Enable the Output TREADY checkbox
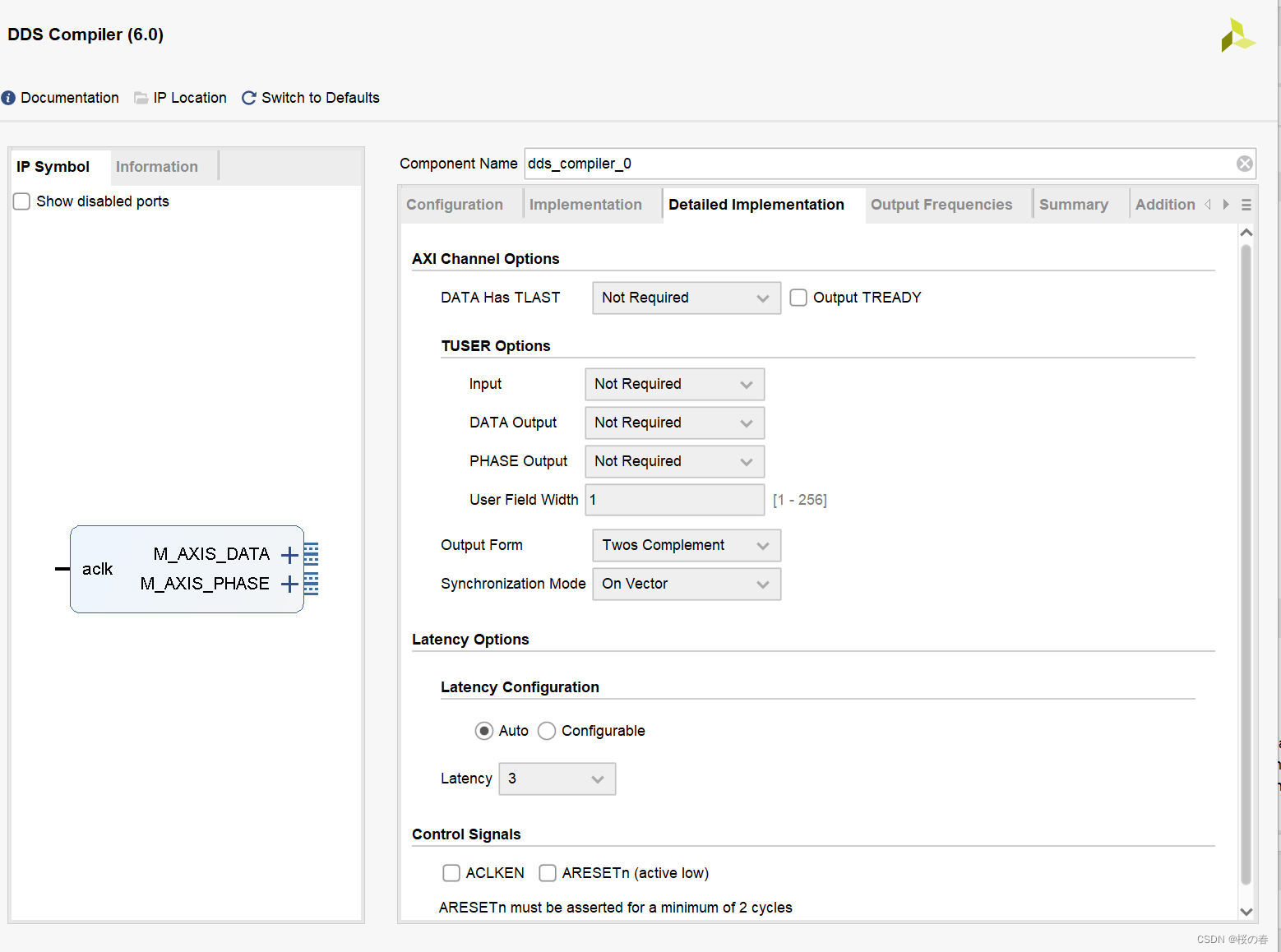 798,298
